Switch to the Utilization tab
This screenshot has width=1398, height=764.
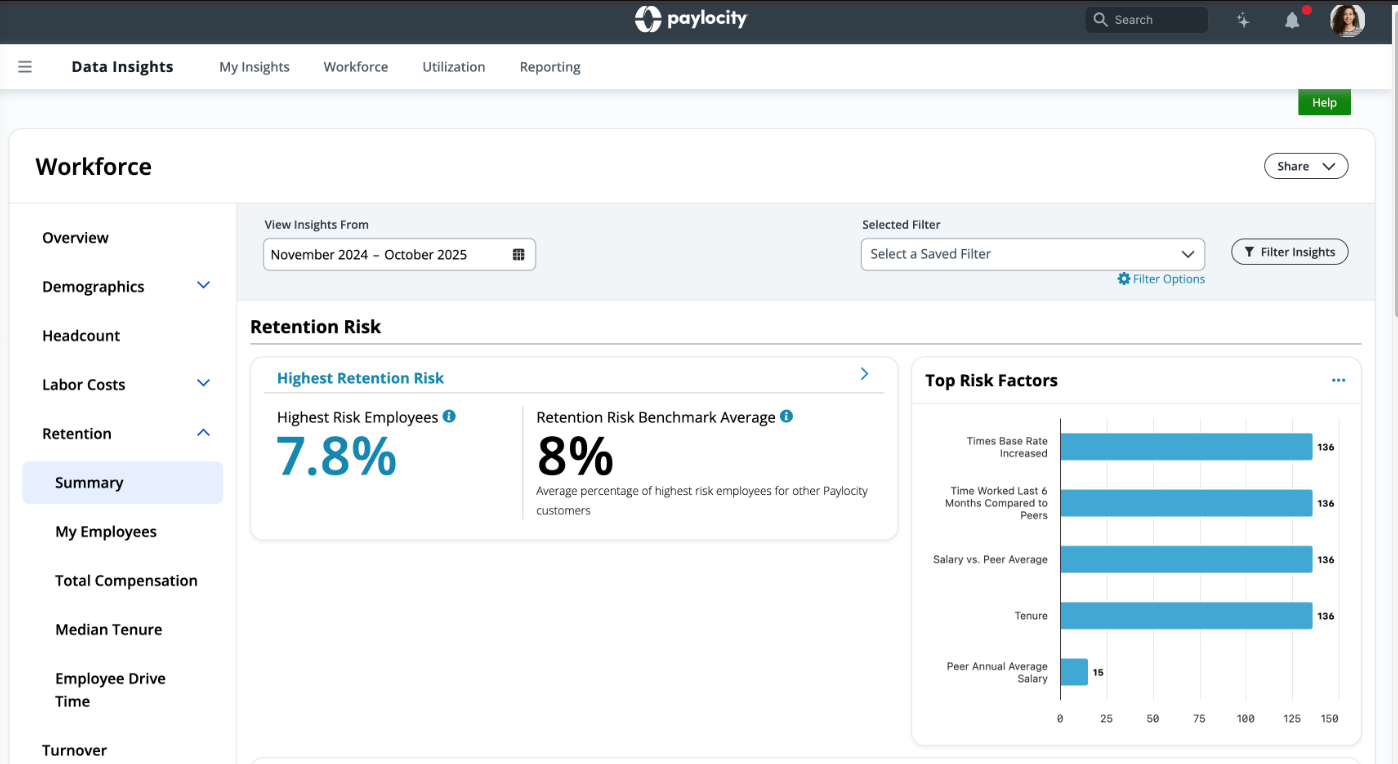click(453, 66)
